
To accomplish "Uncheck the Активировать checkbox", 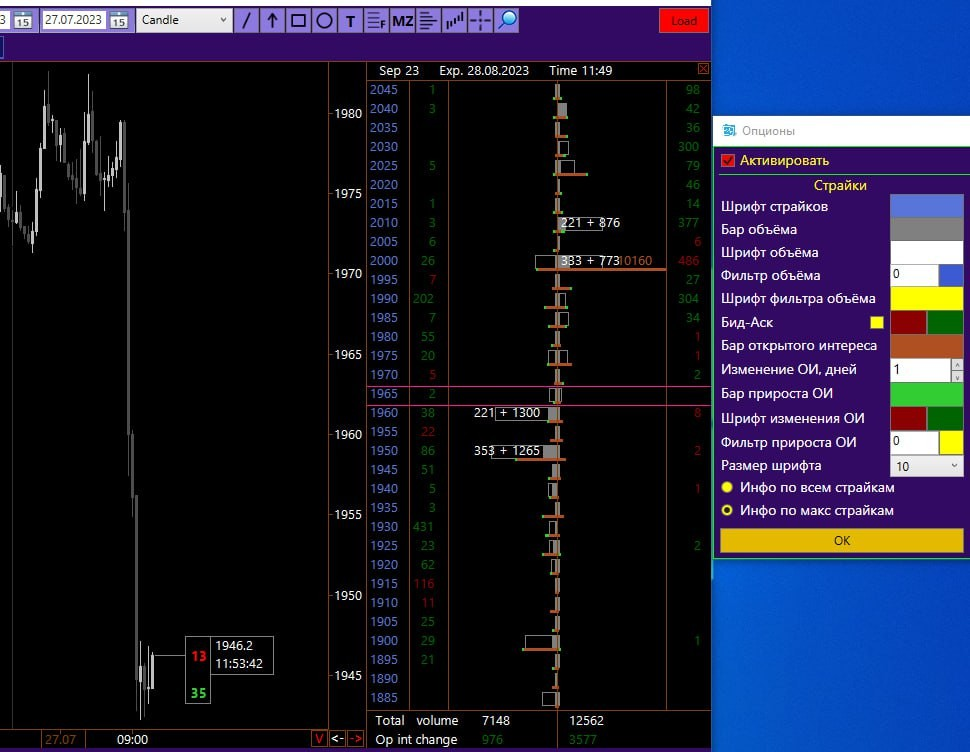I will point(728,160).
